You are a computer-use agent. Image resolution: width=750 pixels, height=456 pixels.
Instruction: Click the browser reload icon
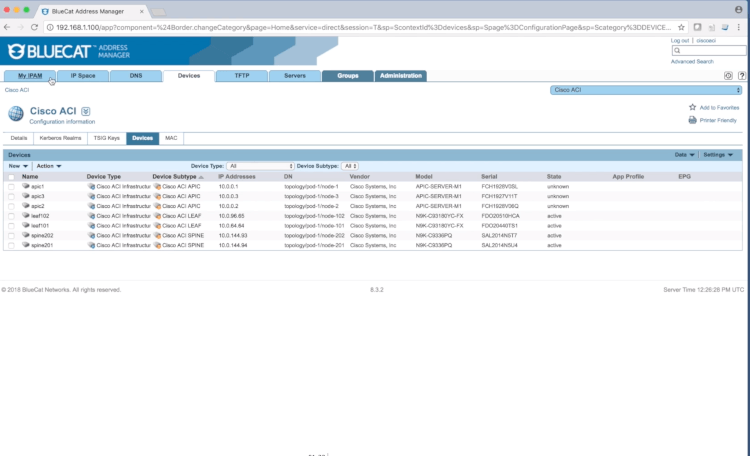(36, 27)
